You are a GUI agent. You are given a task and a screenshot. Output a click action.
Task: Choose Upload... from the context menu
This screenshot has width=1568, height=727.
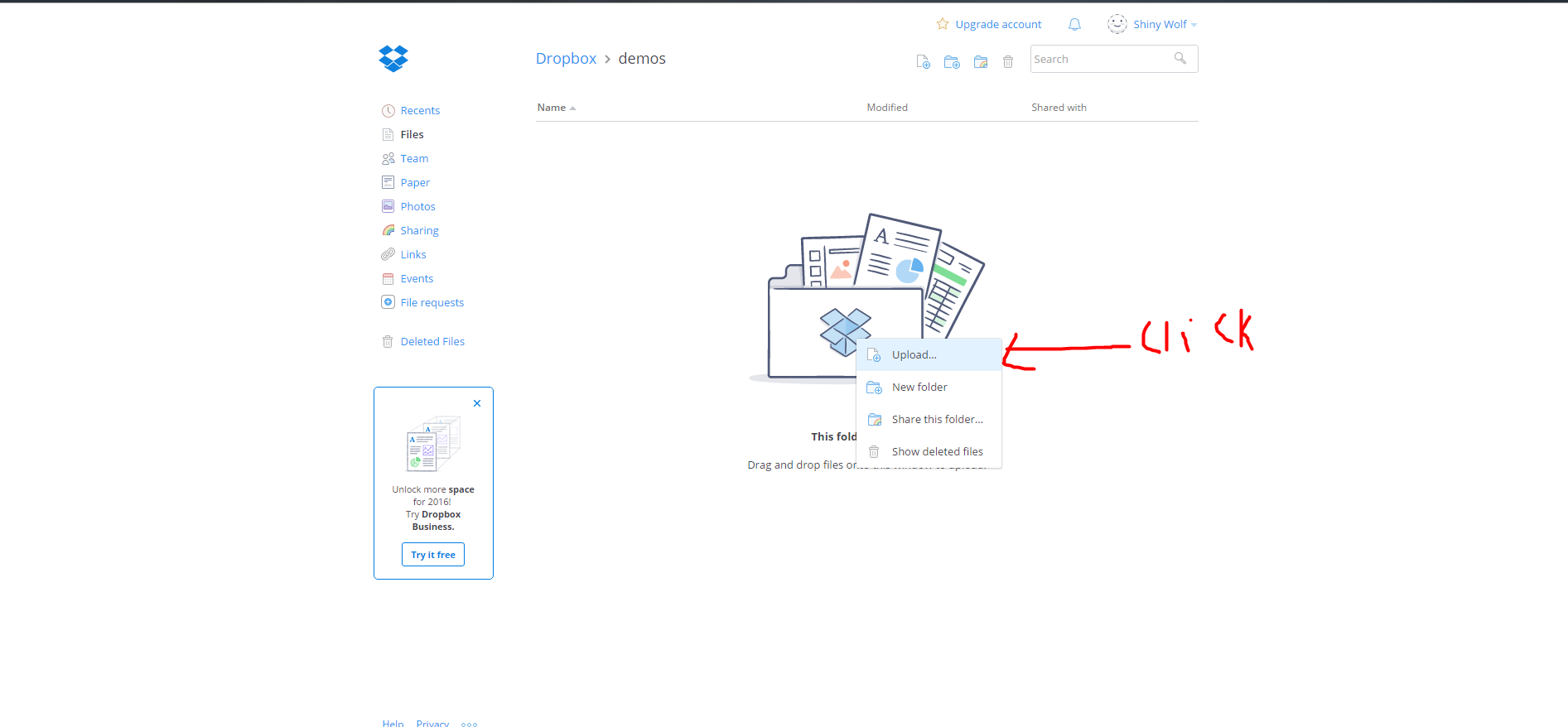point(914,355)
